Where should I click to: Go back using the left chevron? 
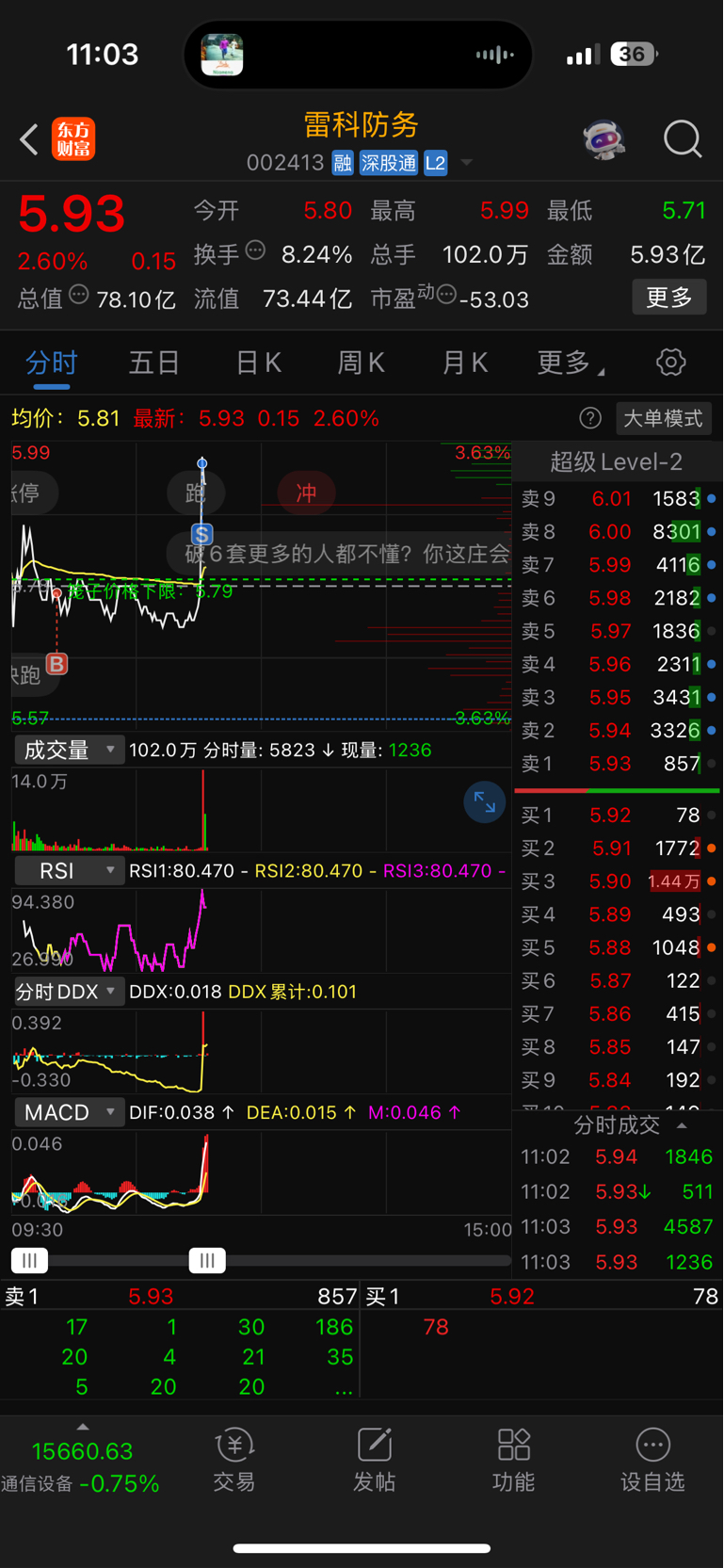[29, 139]
